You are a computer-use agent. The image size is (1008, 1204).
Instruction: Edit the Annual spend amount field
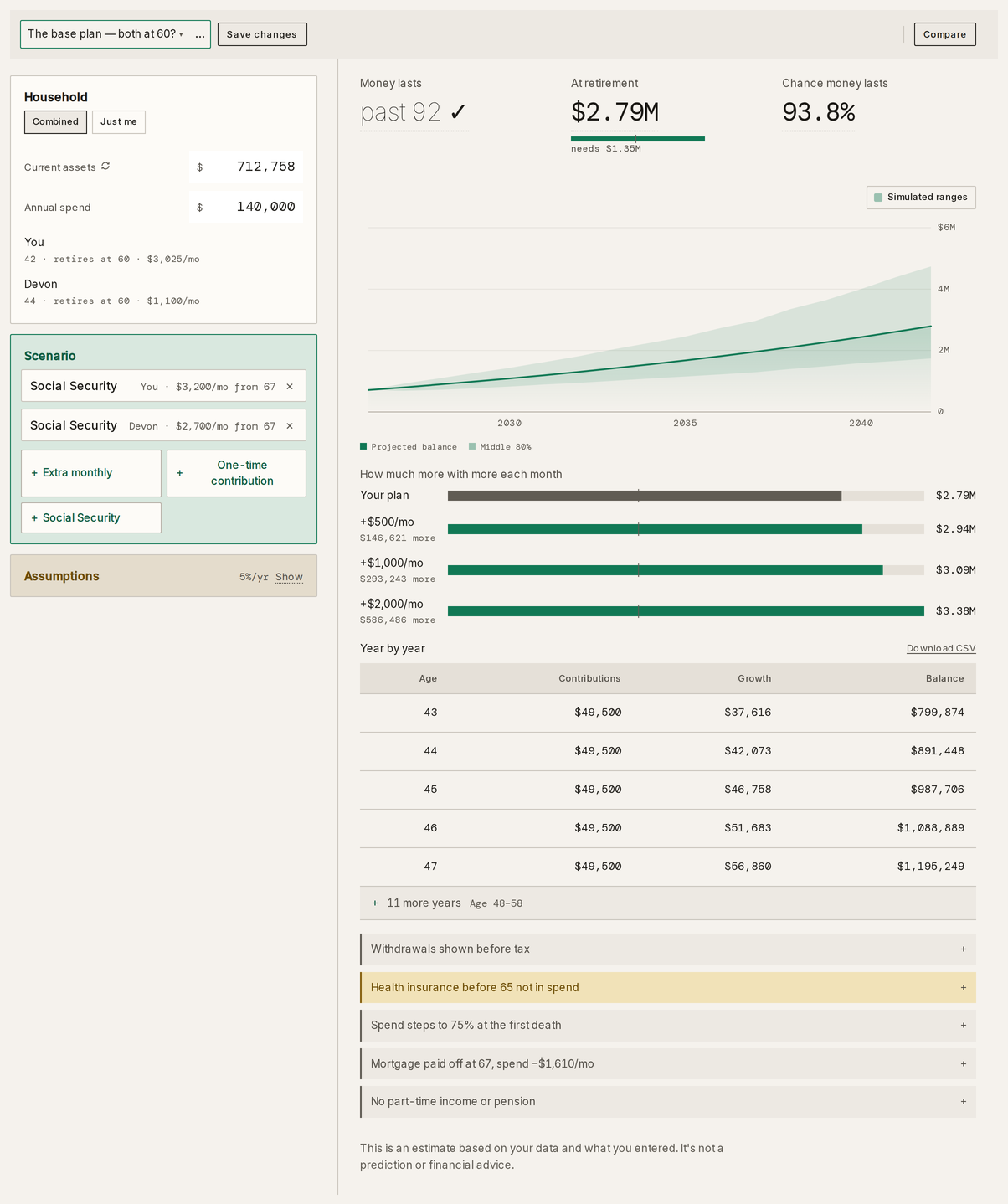(246, 207)
